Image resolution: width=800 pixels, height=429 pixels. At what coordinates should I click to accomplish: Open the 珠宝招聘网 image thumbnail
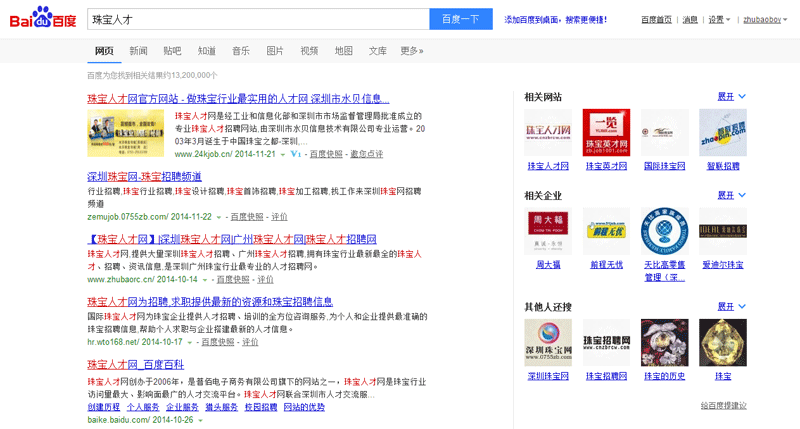pos(606,342)
